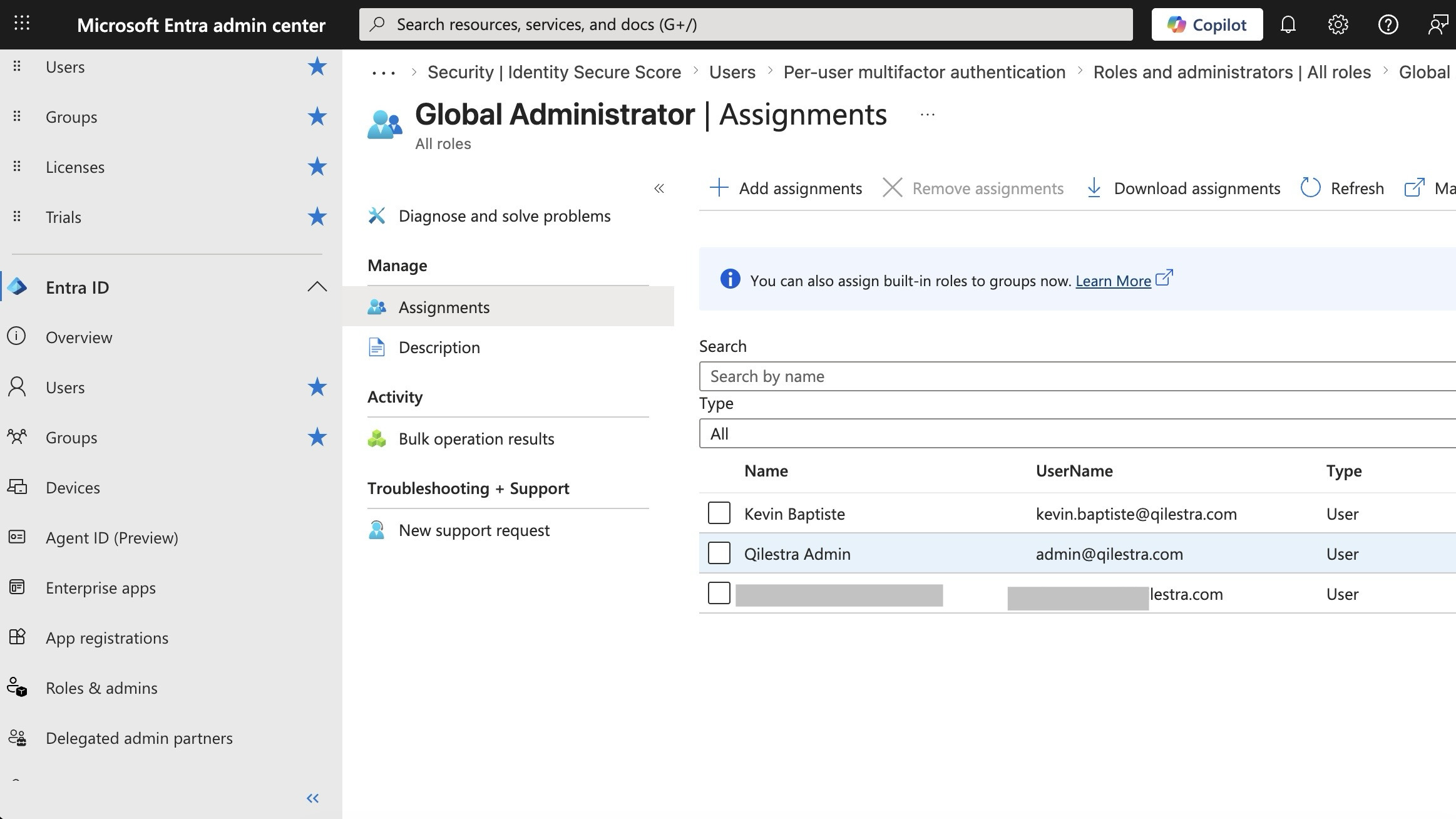Open Devices in the sidebar
The width and height of the screenshot is (1456, 819).
point(73,487)
